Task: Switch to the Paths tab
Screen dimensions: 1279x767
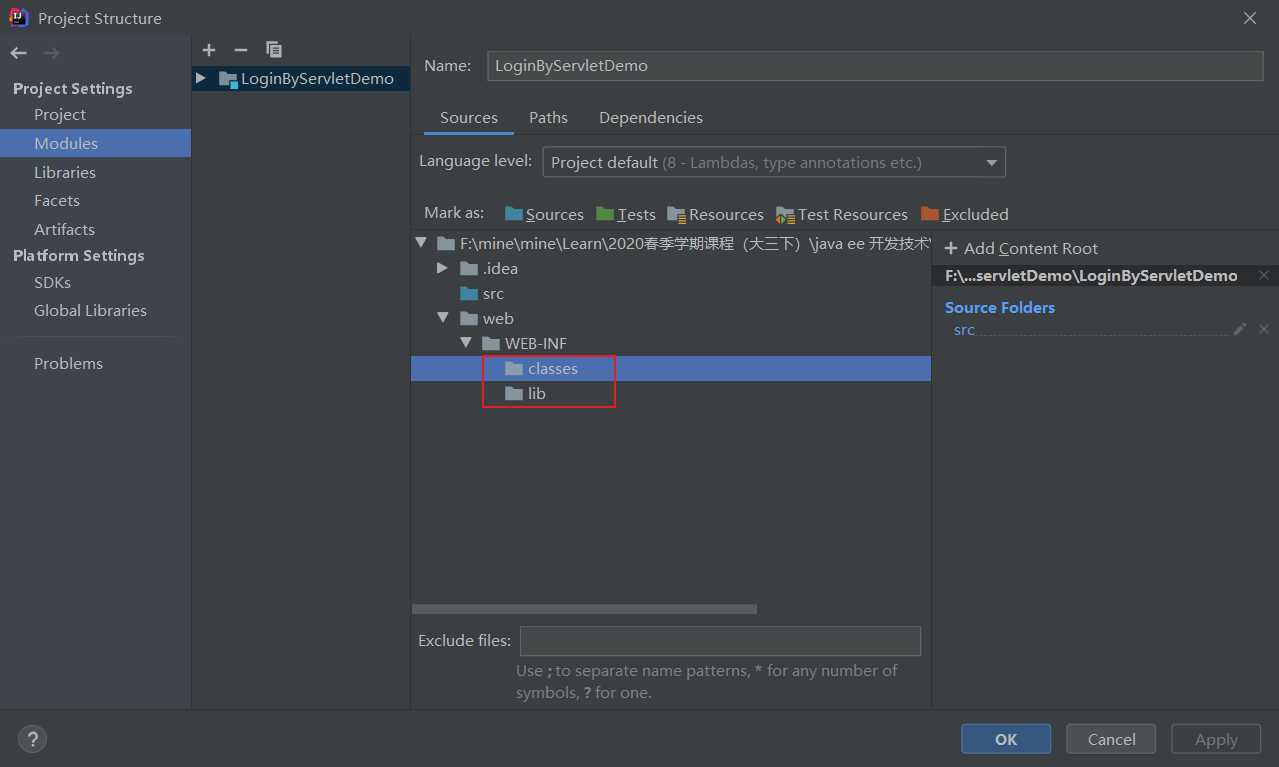Action: pyautogui.click(x=548, y=117)
